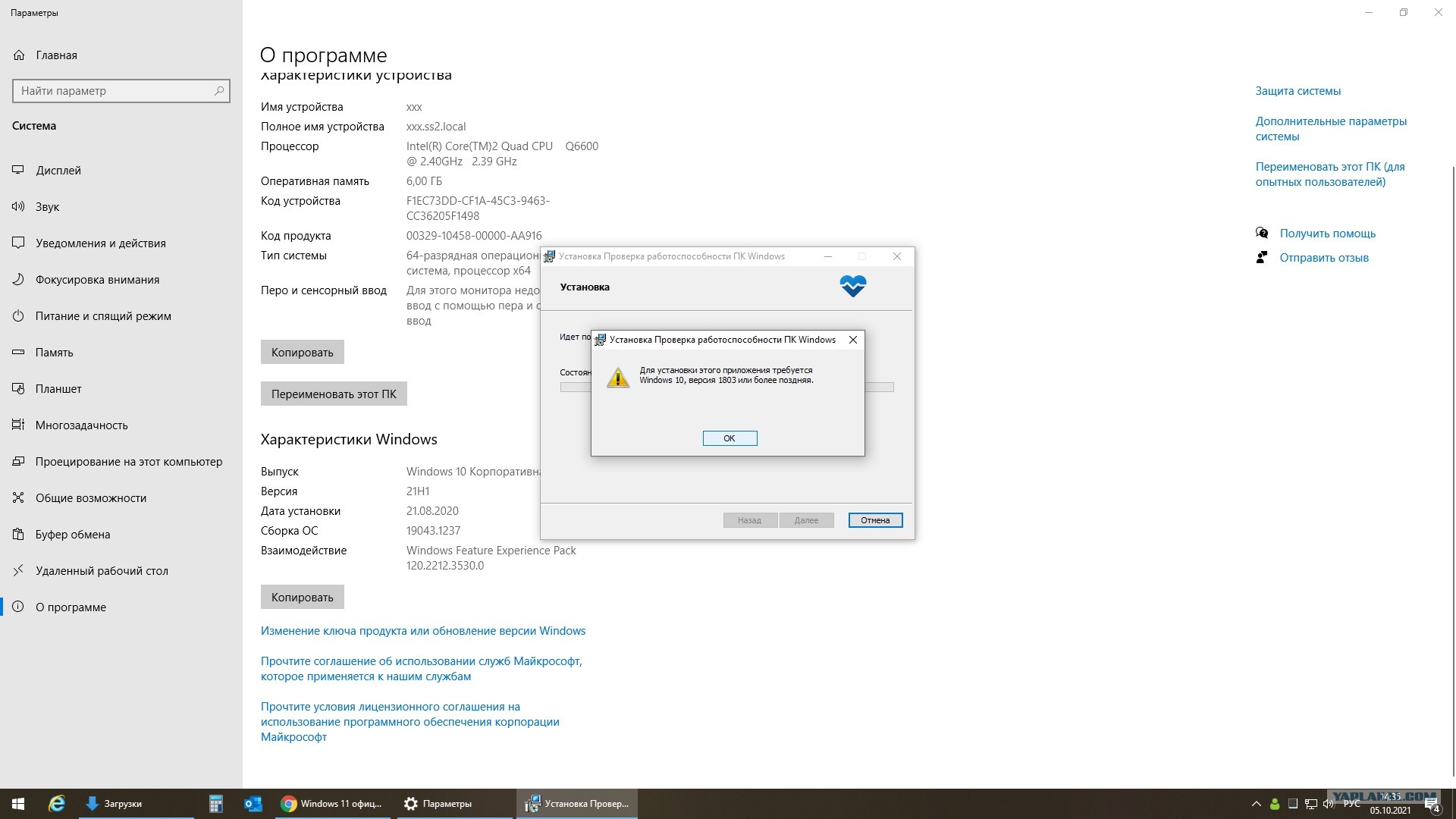Screen dimensions: 1456x819
Task: Open Переименовать этот ПК (для опытных пользователей) link
Action: click(x=1330, y=174)
